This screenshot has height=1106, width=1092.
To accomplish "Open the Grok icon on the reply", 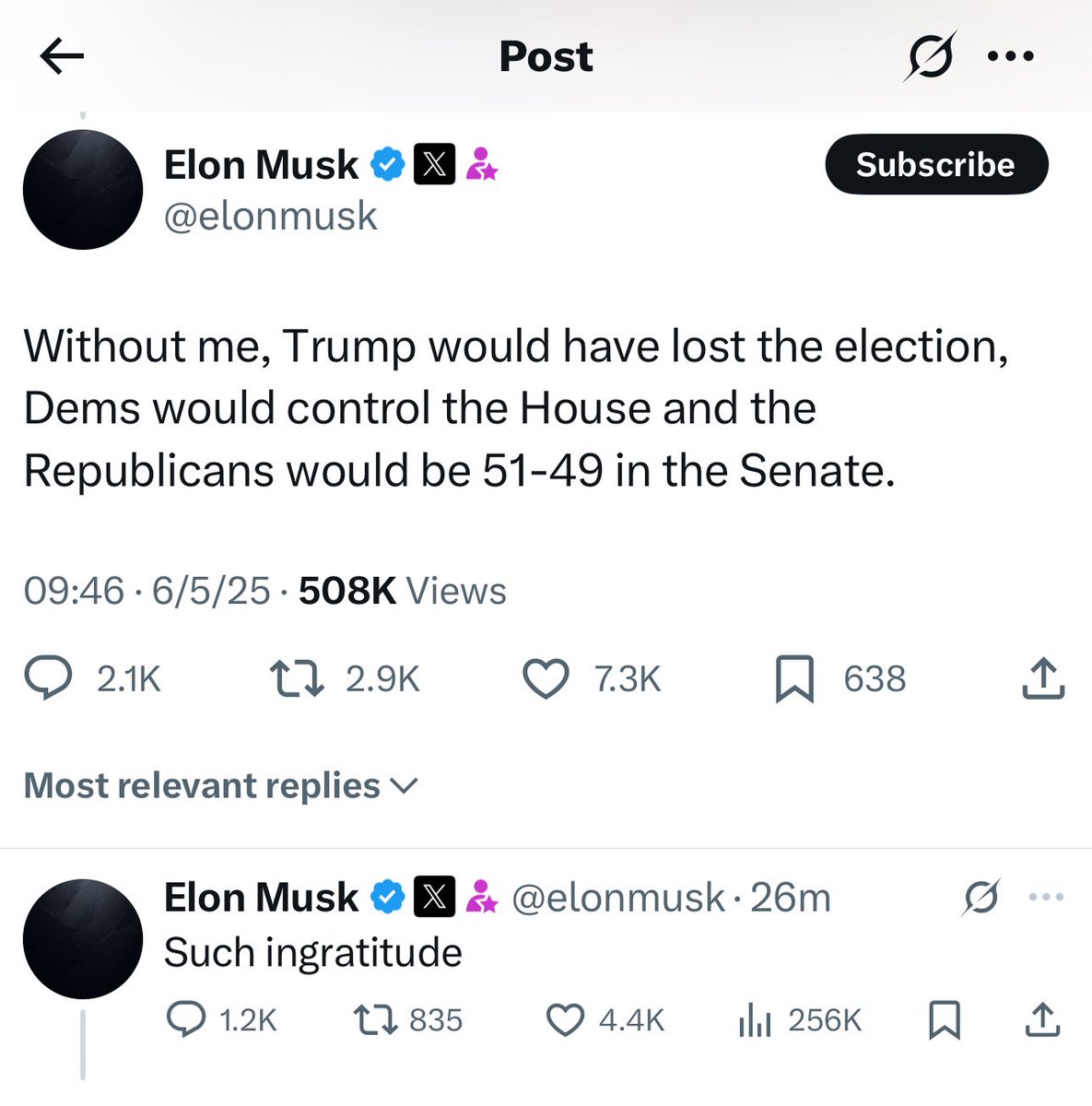I will click(x=980, y=897).
